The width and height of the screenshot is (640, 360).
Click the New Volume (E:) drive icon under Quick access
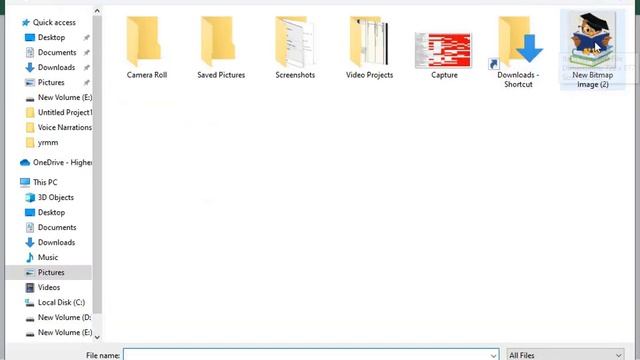pos(30,98)
